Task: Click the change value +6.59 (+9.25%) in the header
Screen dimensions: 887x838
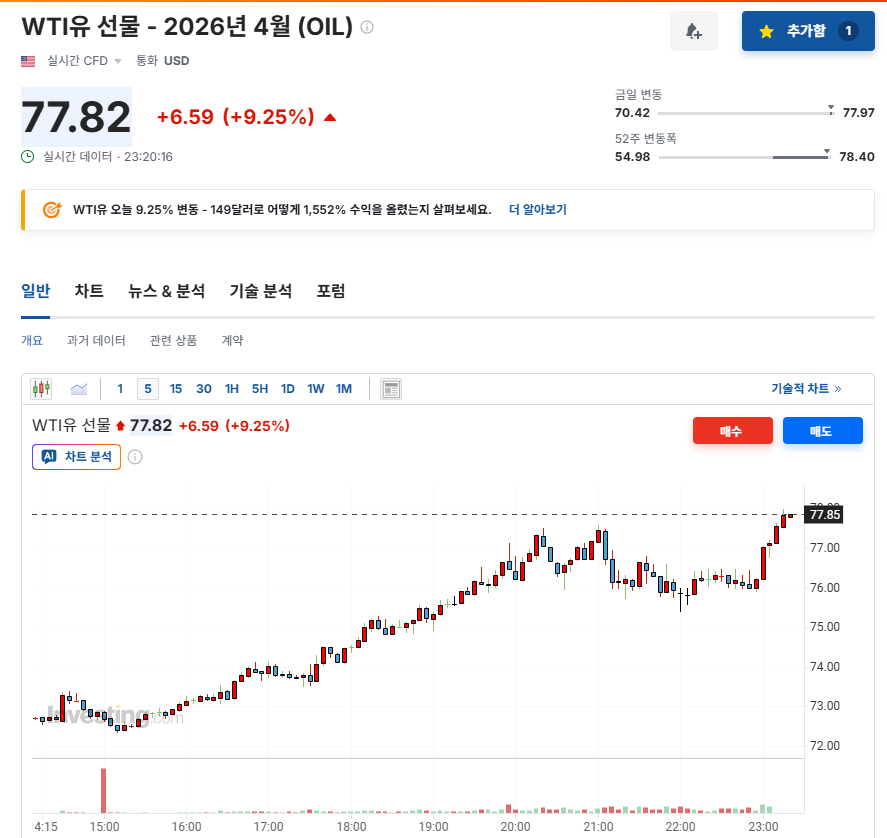Action: (235, 117)
